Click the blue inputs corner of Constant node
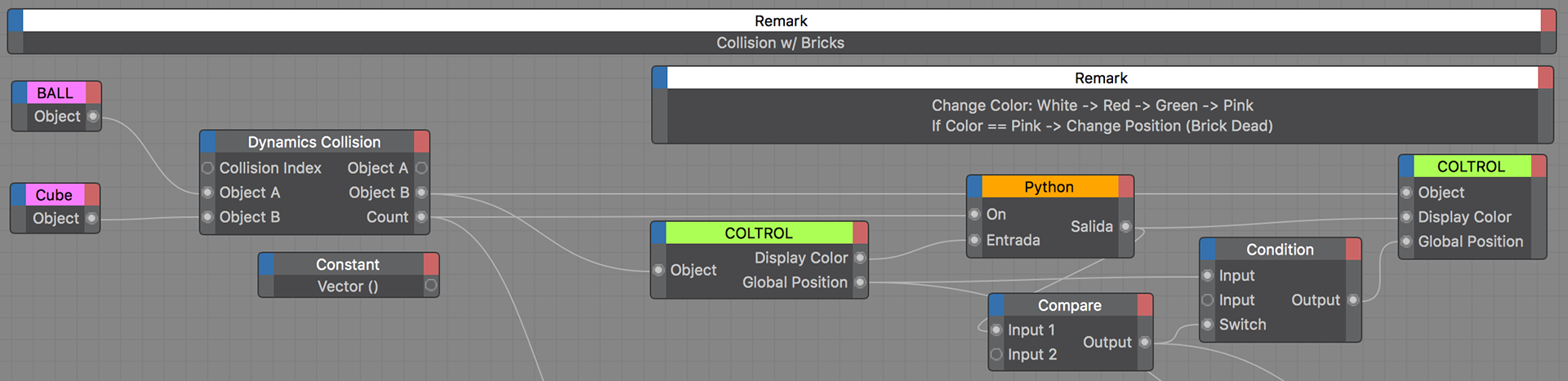 pos(266,264)
